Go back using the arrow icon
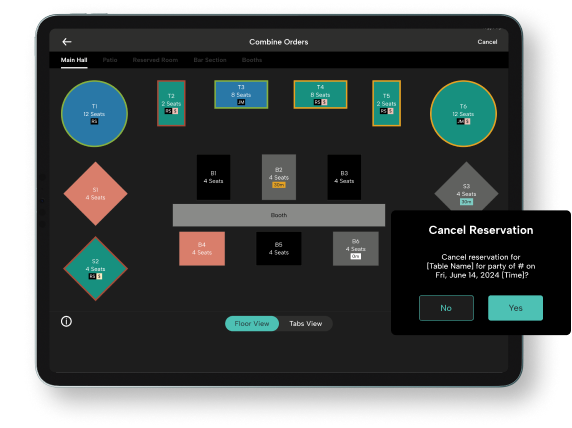 [x=67, y=42]
